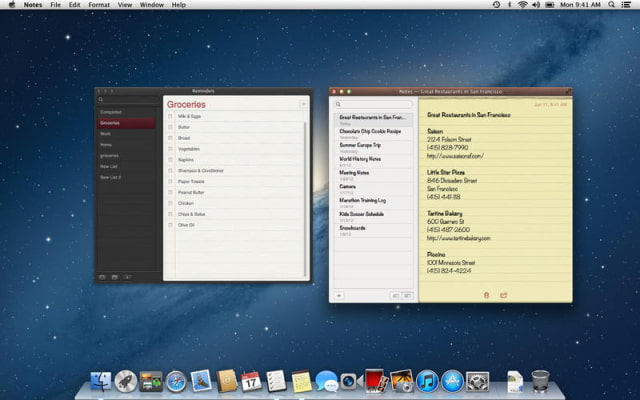640x400 pixels.
Task: Open Spotlight search in the menu bar
Action: [612, 5]
